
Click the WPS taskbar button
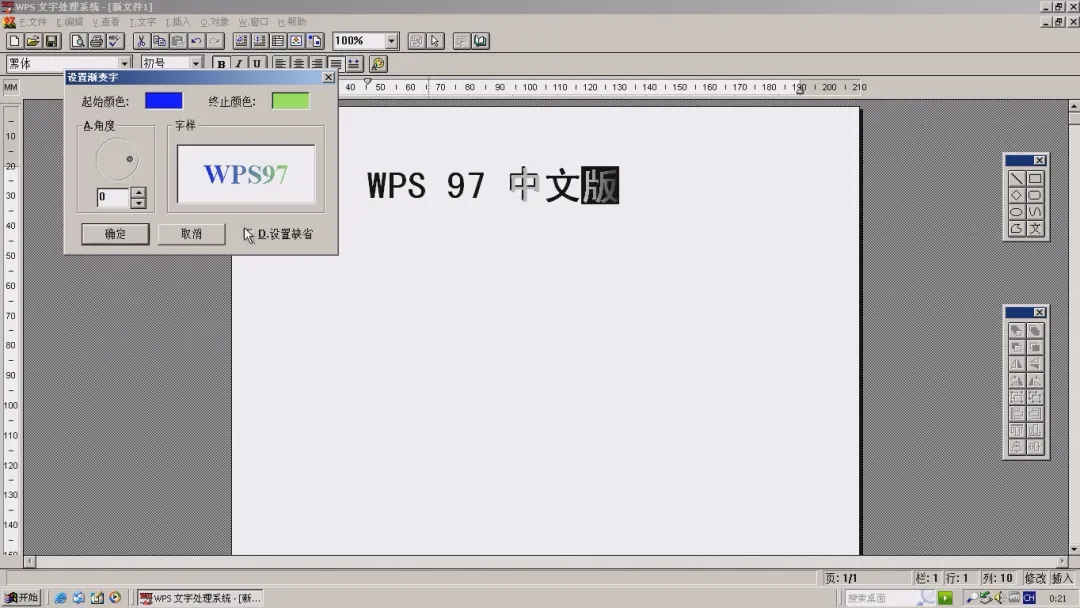click(200, 598)
